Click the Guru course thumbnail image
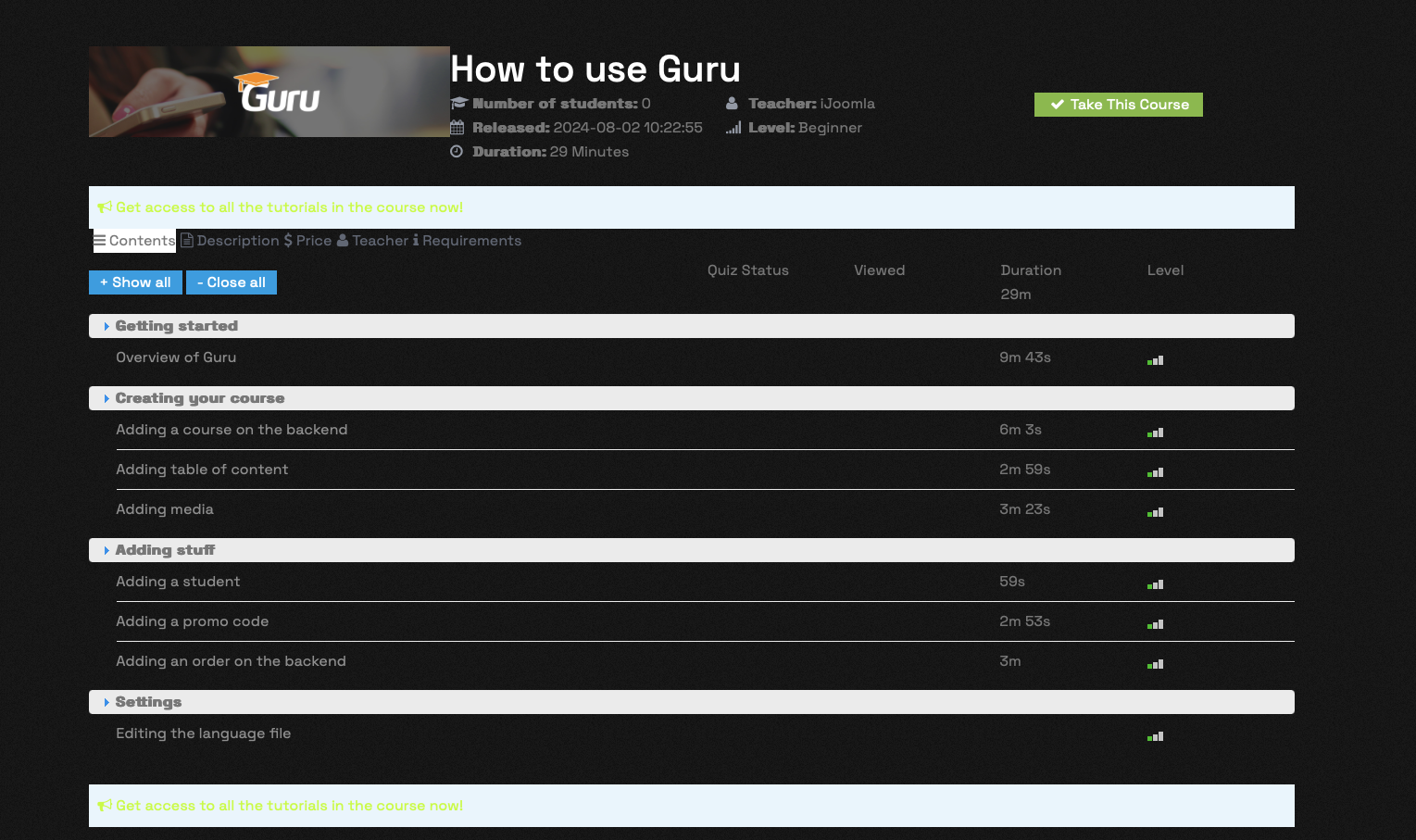Image resolution: width=1416 pixels, height=840 pixels. 269,92
